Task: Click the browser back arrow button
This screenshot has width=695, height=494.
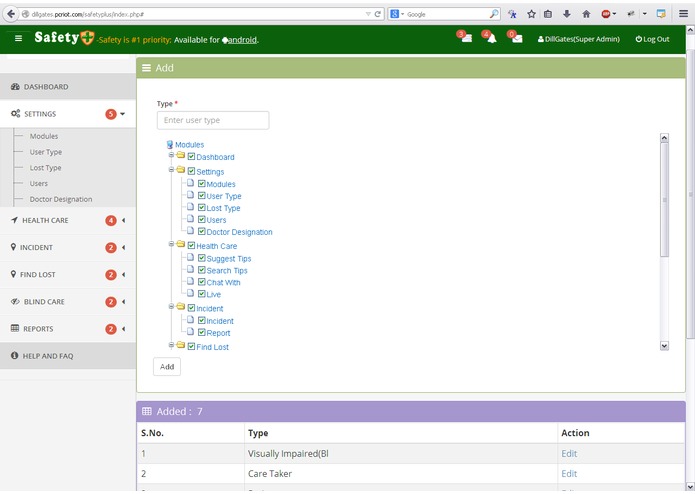Action: [x=11, y=14]
